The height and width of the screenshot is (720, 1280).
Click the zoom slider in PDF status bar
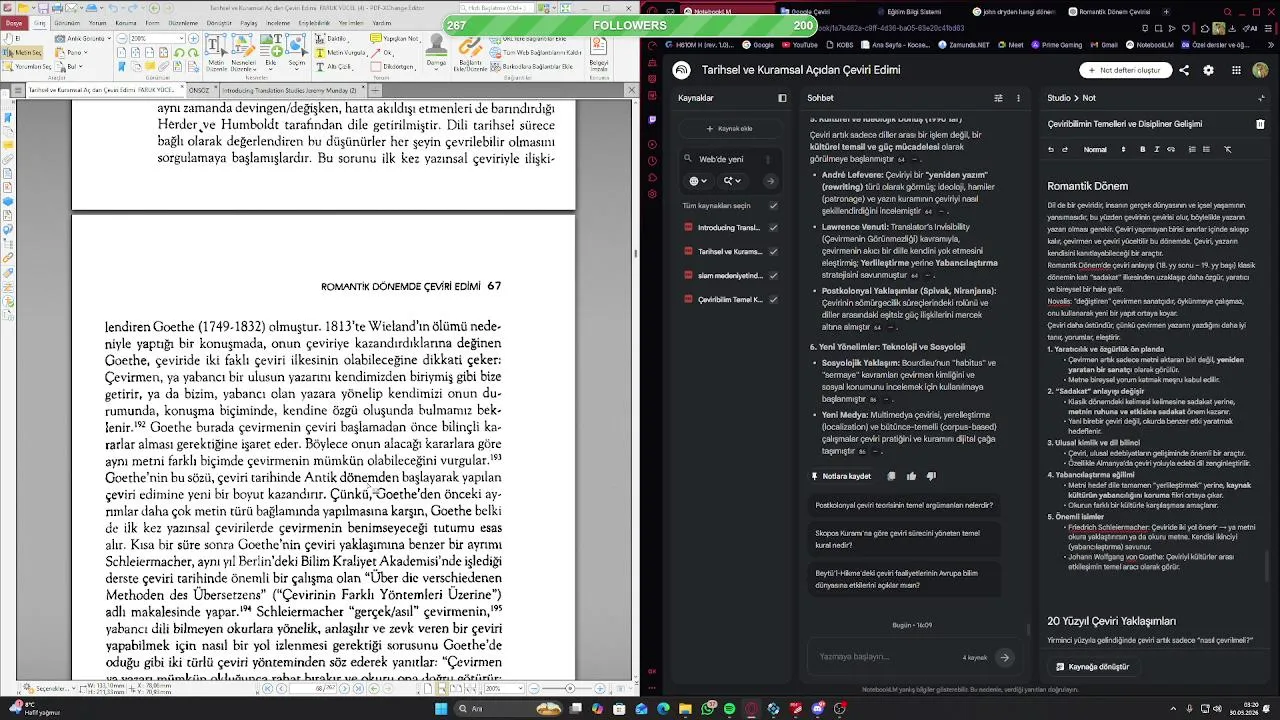click(x=569, y=689)
